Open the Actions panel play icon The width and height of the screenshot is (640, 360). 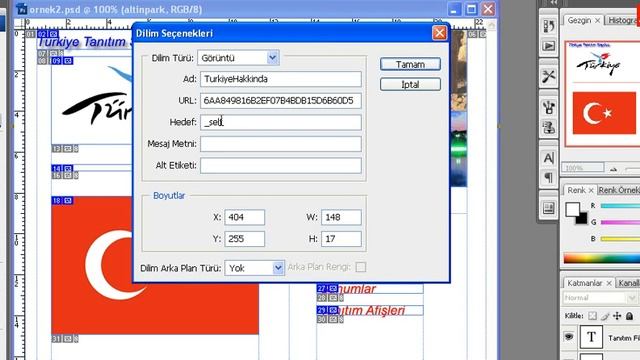[549, 46]
